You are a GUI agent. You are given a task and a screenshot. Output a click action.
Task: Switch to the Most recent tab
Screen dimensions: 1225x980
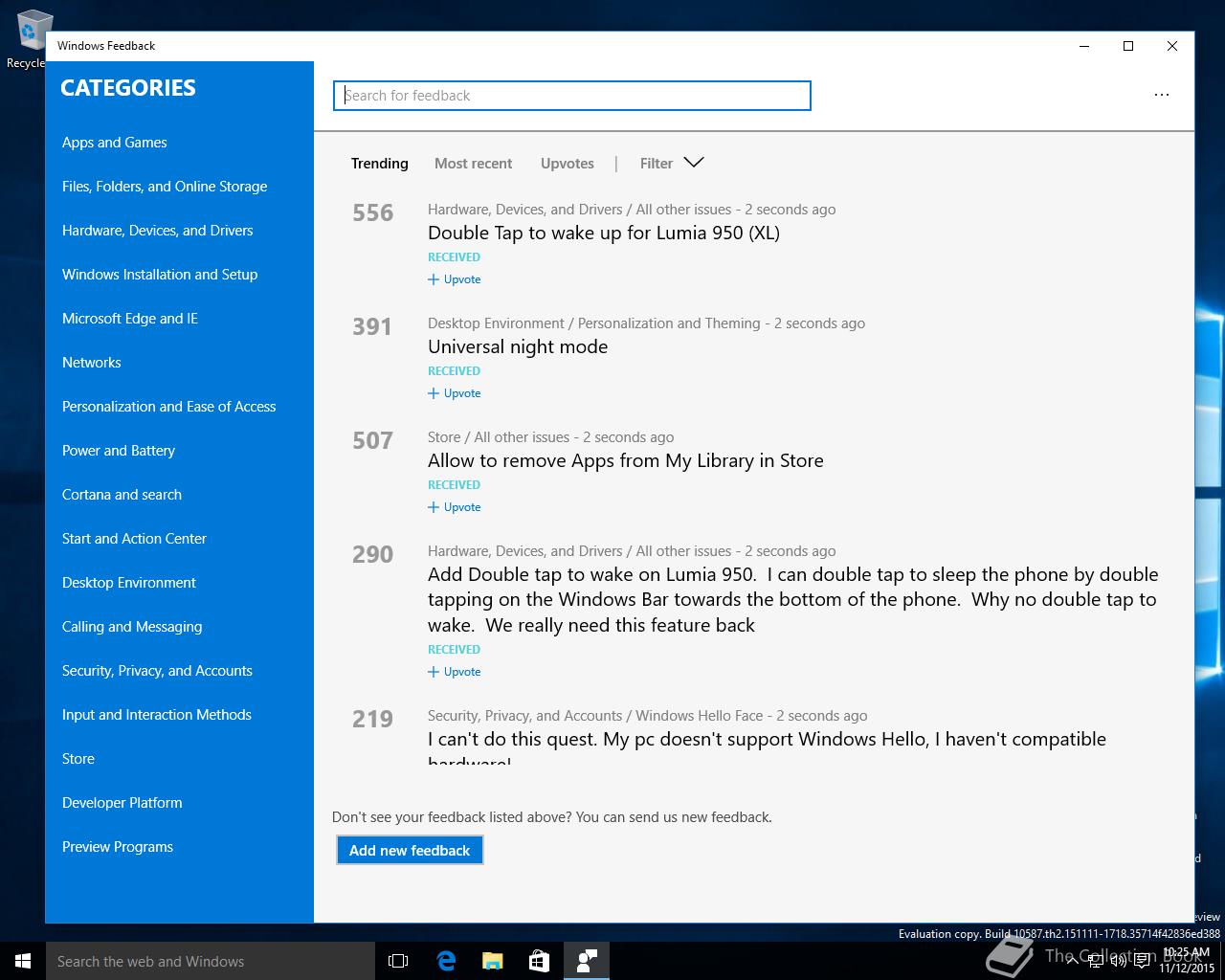pyautogui.click(x=473, y=164)
